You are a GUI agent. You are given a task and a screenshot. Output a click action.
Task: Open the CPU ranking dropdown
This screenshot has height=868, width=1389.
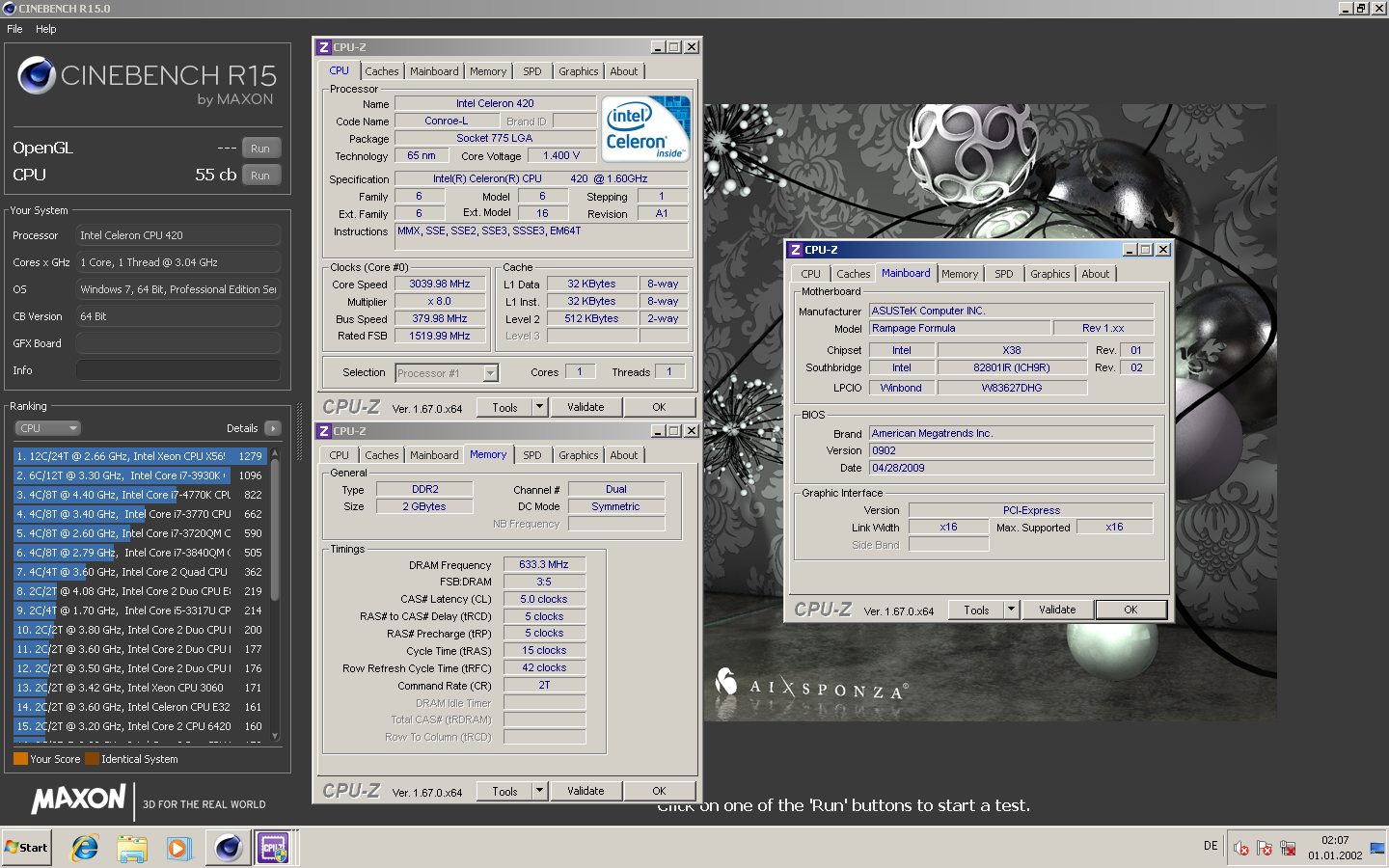(x=47, y=428)
